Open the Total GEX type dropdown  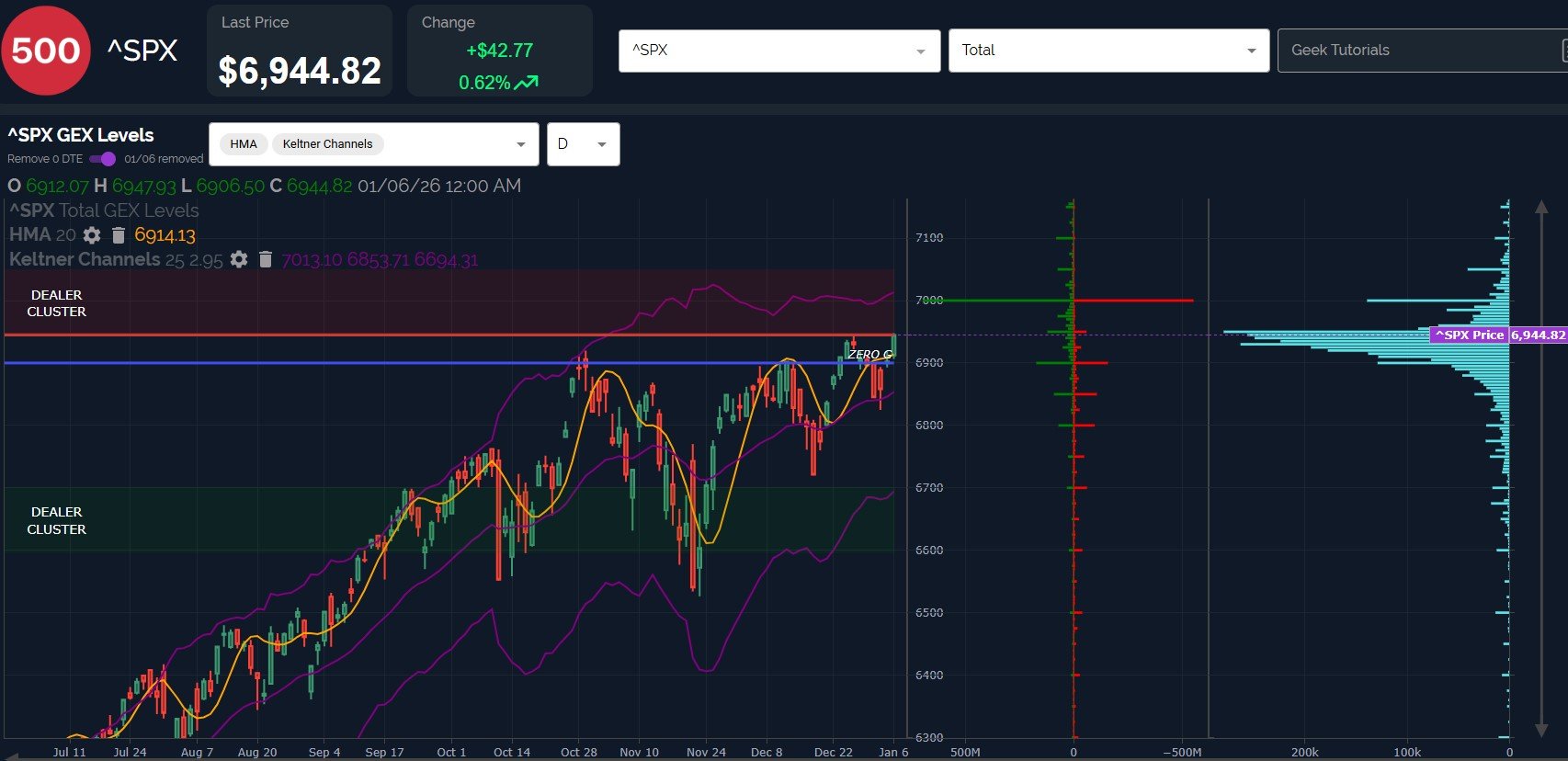pos(1108,51)
